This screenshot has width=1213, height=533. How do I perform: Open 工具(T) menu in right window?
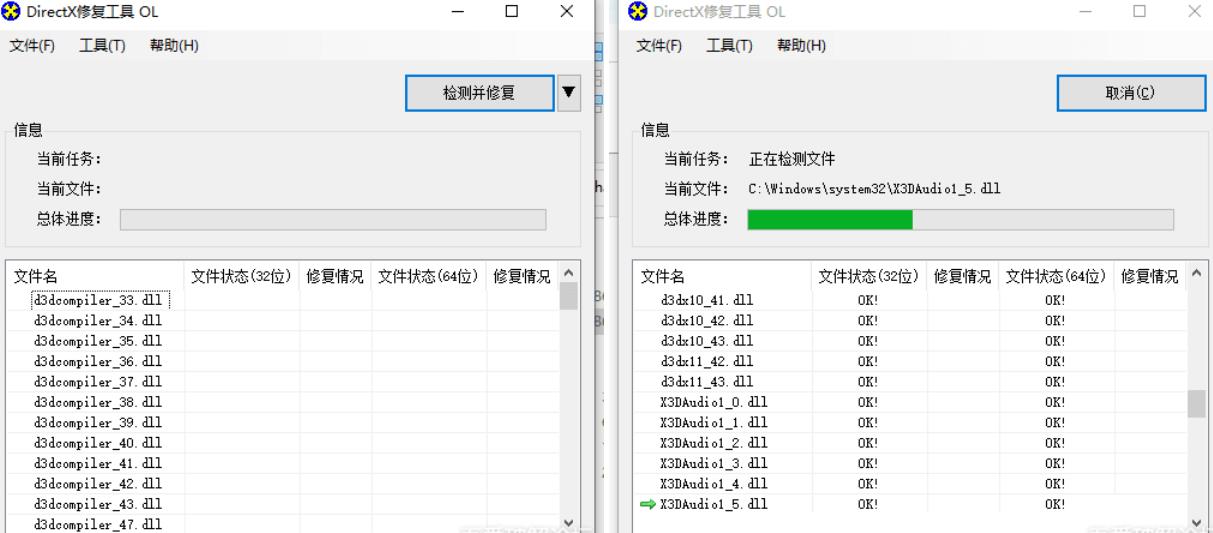730,46
